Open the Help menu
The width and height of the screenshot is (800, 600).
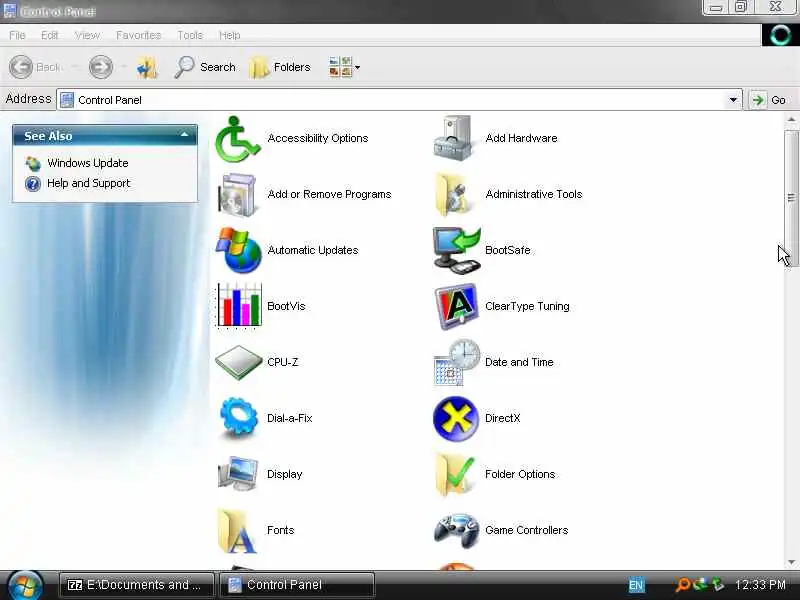pos(230,35)
